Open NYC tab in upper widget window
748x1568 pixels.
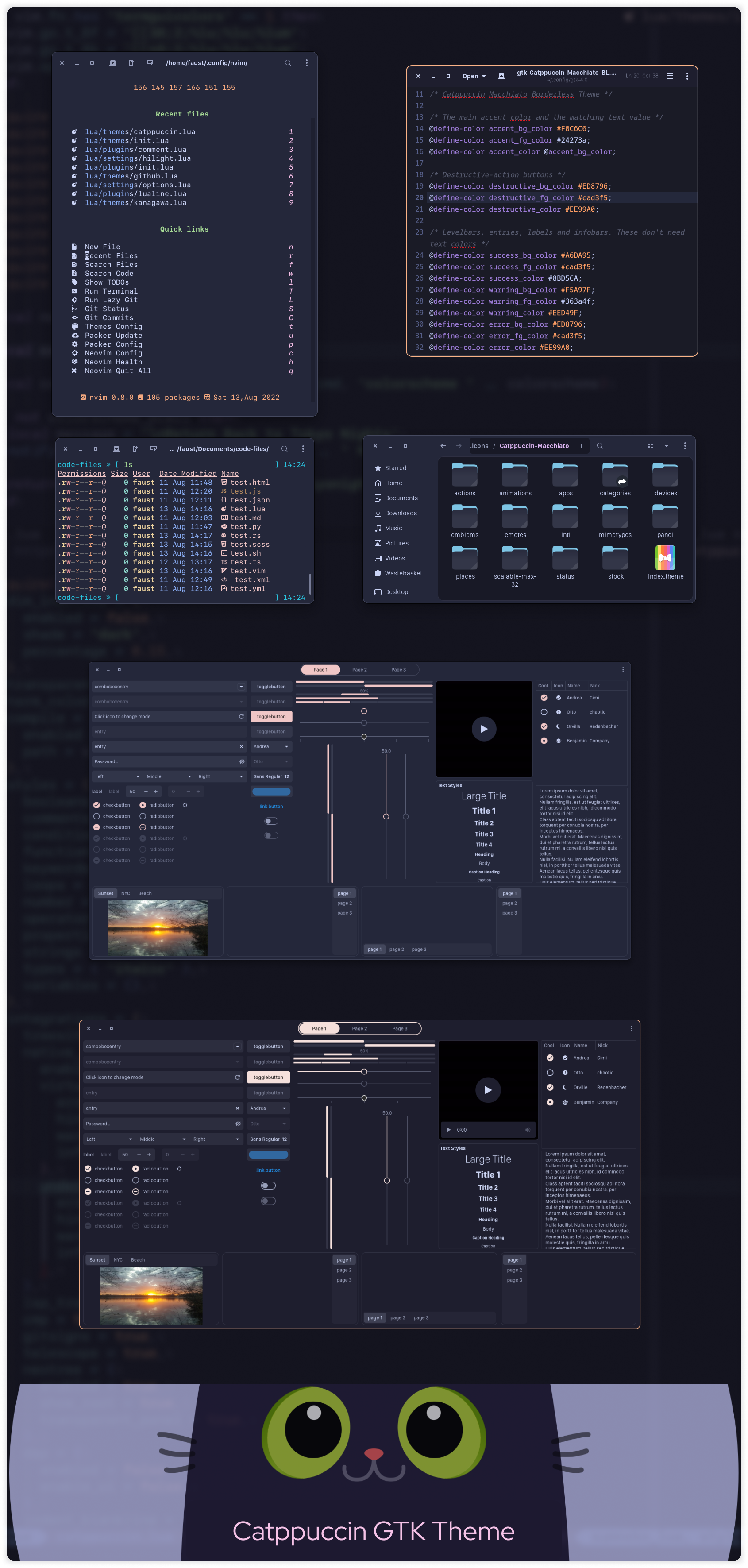coord(125,893)
